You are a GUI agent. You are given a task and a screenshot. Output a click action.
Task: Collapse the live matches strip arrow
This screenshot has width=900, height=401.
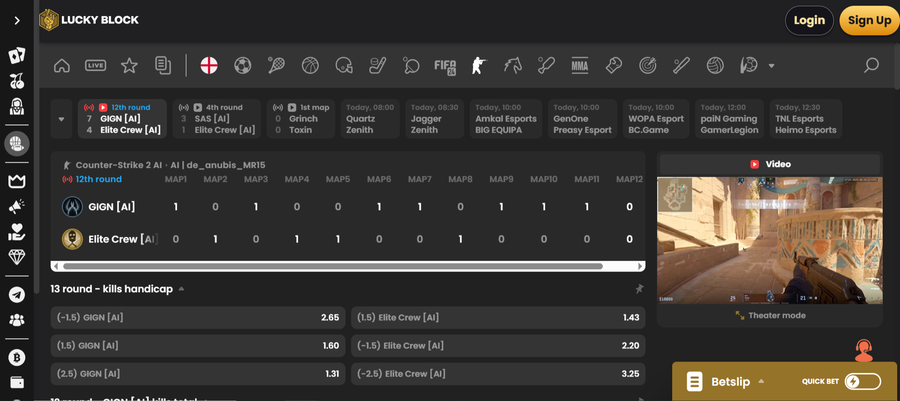[60, 119]
